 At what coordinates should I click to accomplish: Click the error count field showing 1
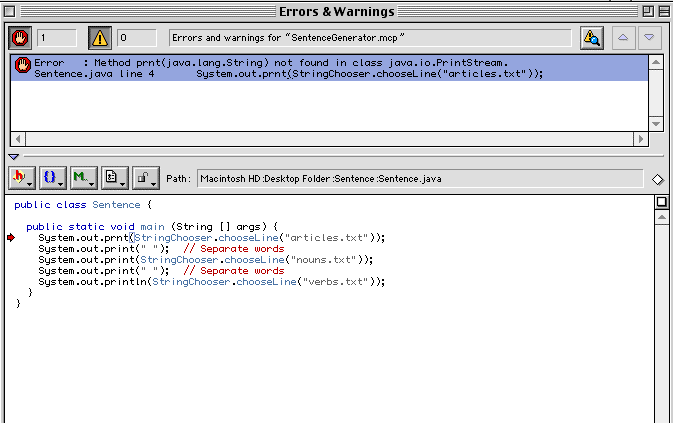coord(57,38)
